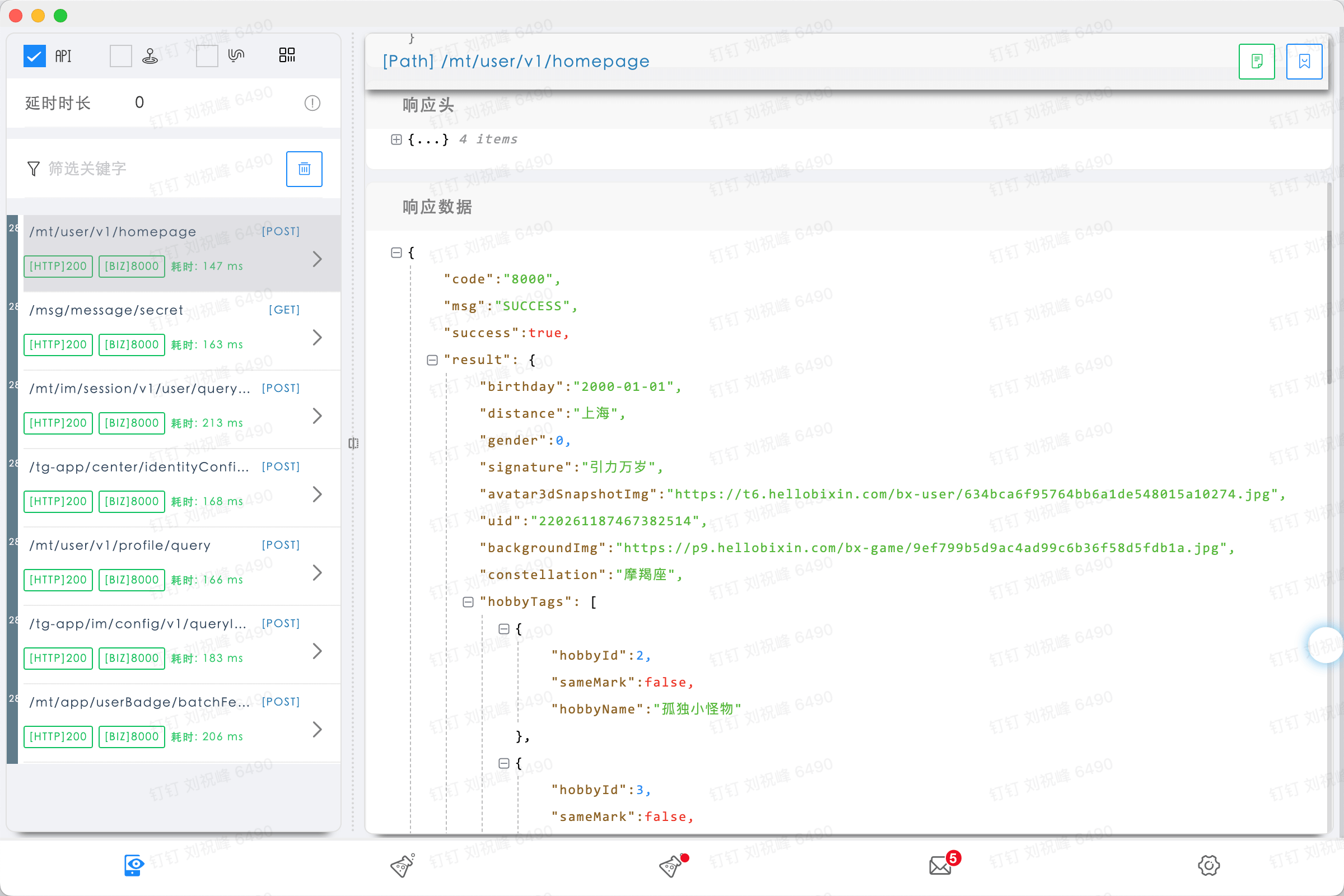Click the [Path] /mt/user/v1/homepage title

coord(516,61)
